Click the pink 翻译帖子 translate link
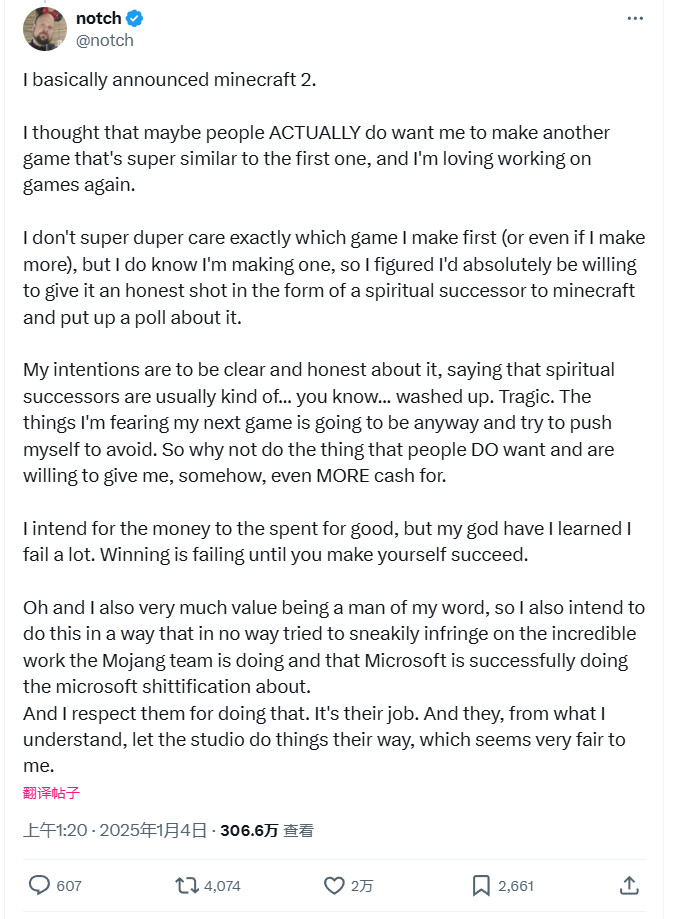Image resolution: width=683 pixels, height=919 pixels. [x=51, y=793]
